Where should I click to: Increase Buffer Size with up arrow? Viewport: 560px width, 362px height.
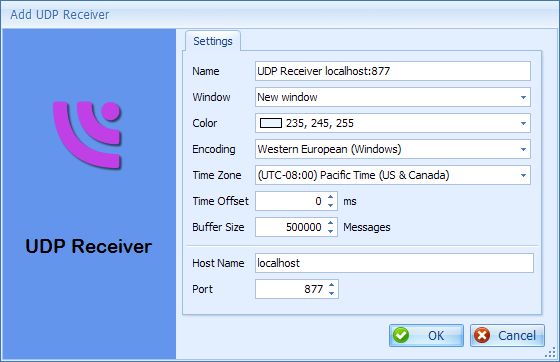(x=331, y=223)
